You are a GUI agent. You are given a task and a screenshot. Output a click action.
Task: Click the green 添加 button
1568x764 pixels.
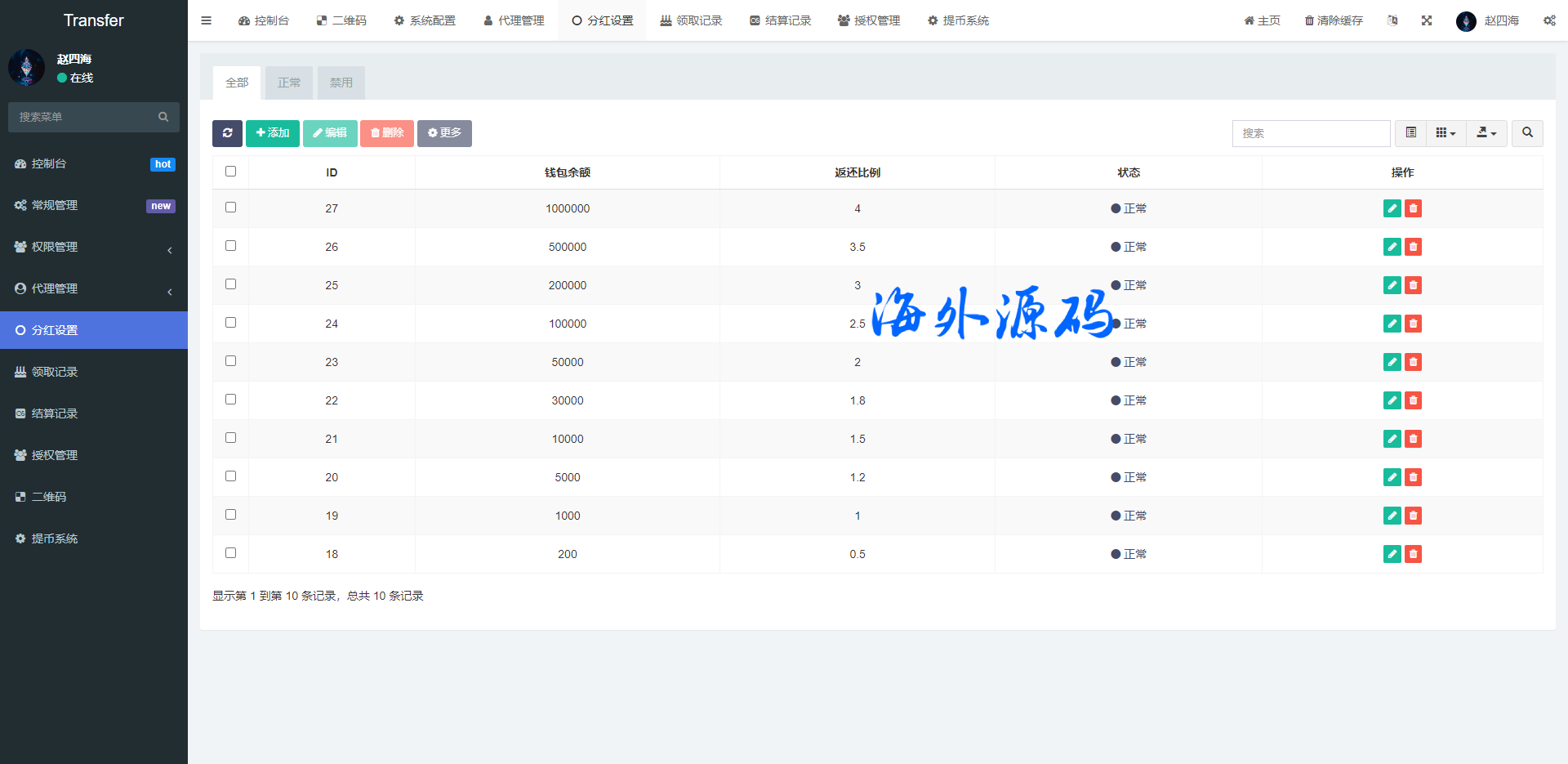(x=273, y=133)
